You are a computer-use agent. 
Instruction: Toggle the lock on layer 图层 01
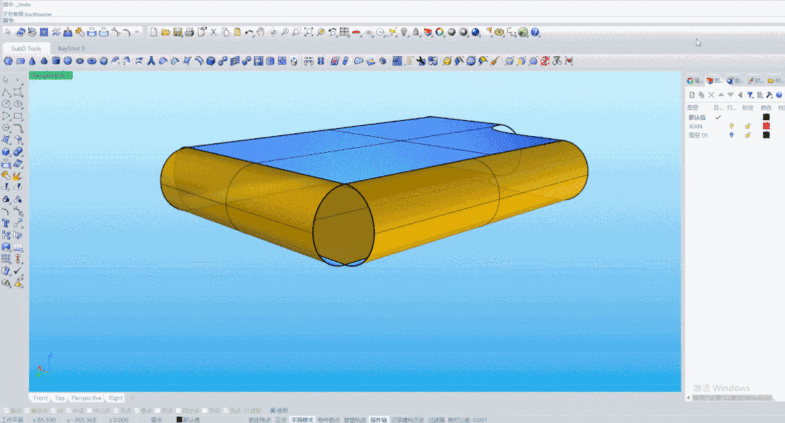coord(746,135)
